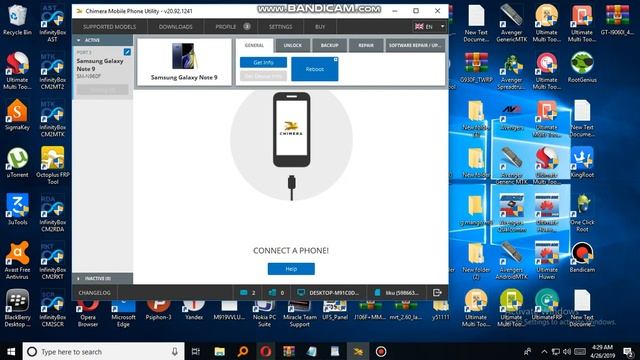Click the SigmaKey desktop icon

[x=17, y=115]
